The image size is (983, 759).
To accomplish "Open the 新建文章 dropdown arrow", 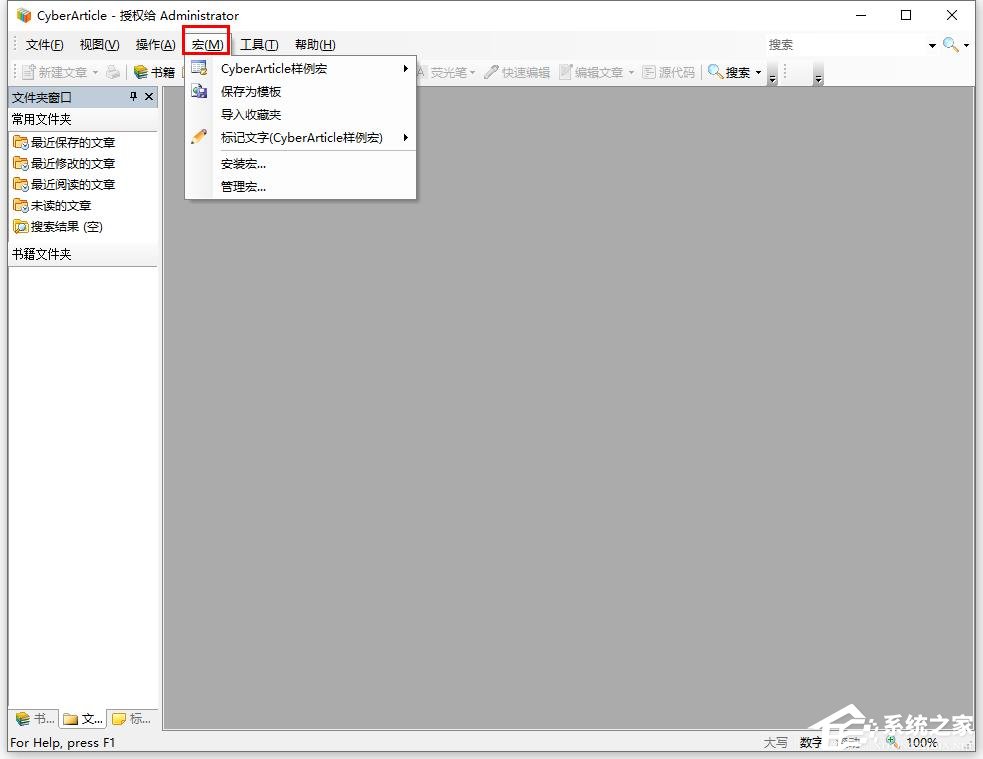I will click(95, 73).
